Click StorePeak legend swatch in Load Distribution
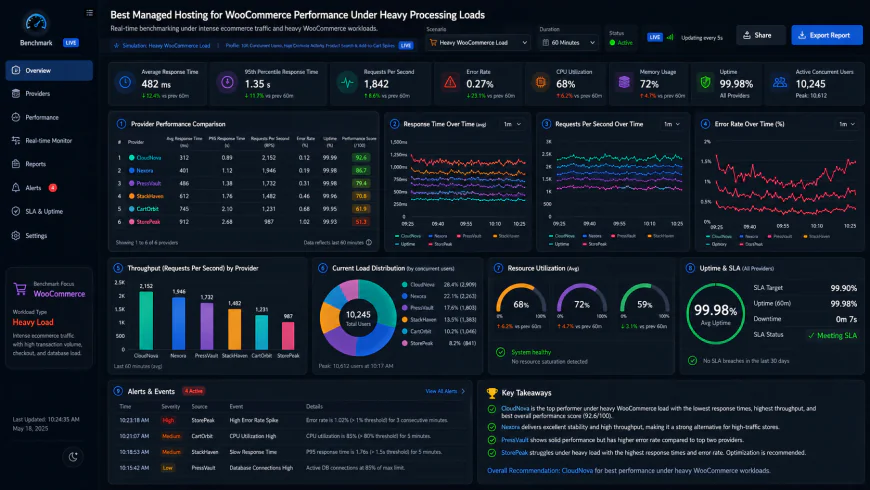 point(404,343)
